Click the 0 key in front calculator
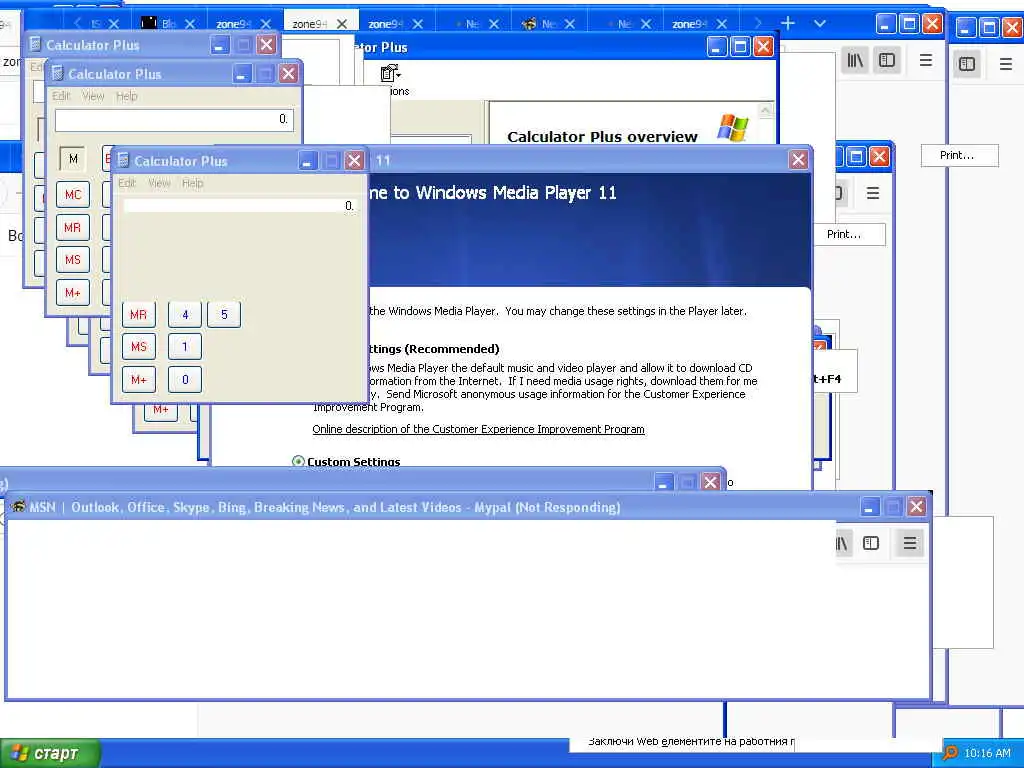This screenshot has width=1024, height=768. point(185,379)
